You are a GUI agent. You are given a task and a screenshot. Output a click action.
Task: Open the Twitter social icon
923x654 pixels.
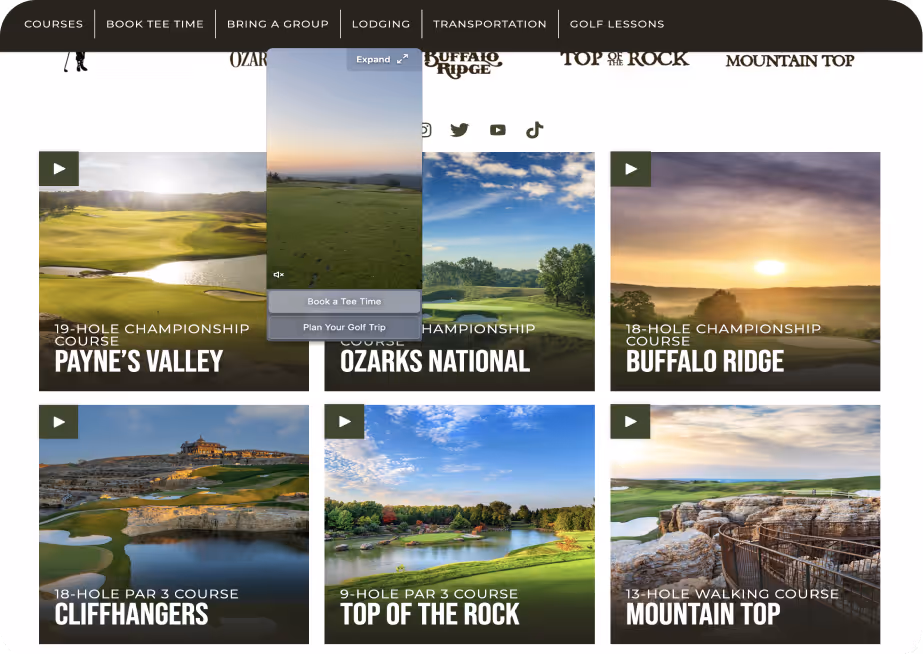460,130
